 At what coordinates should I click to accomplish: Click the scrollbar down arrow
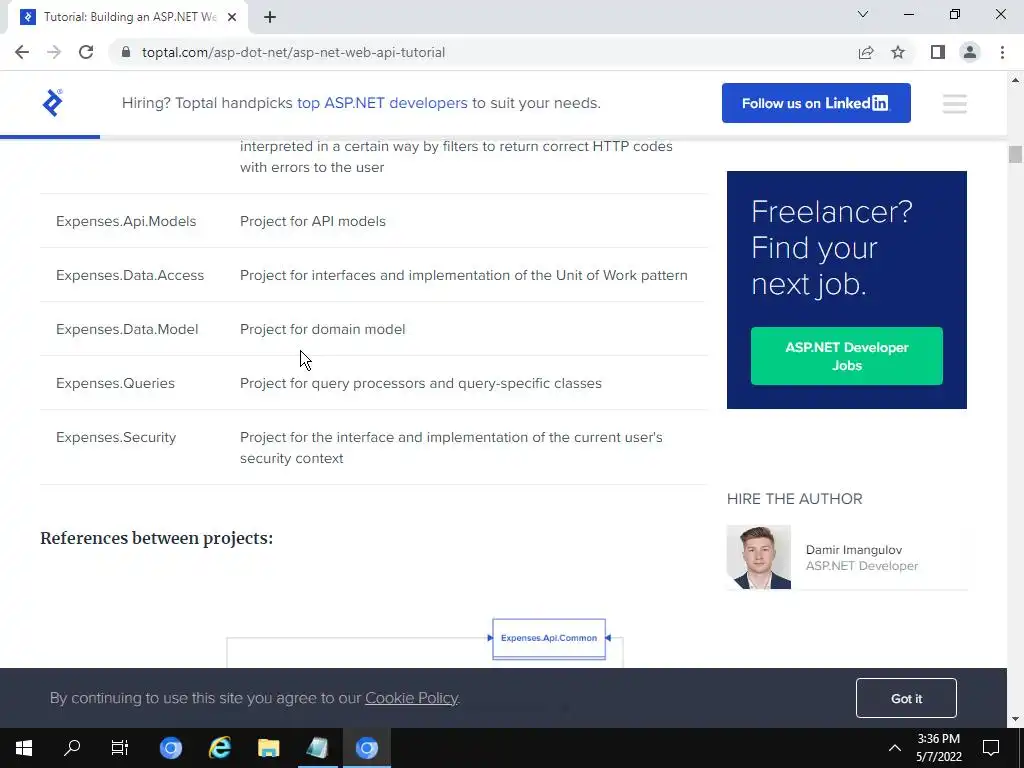[x=1015, y=720]
